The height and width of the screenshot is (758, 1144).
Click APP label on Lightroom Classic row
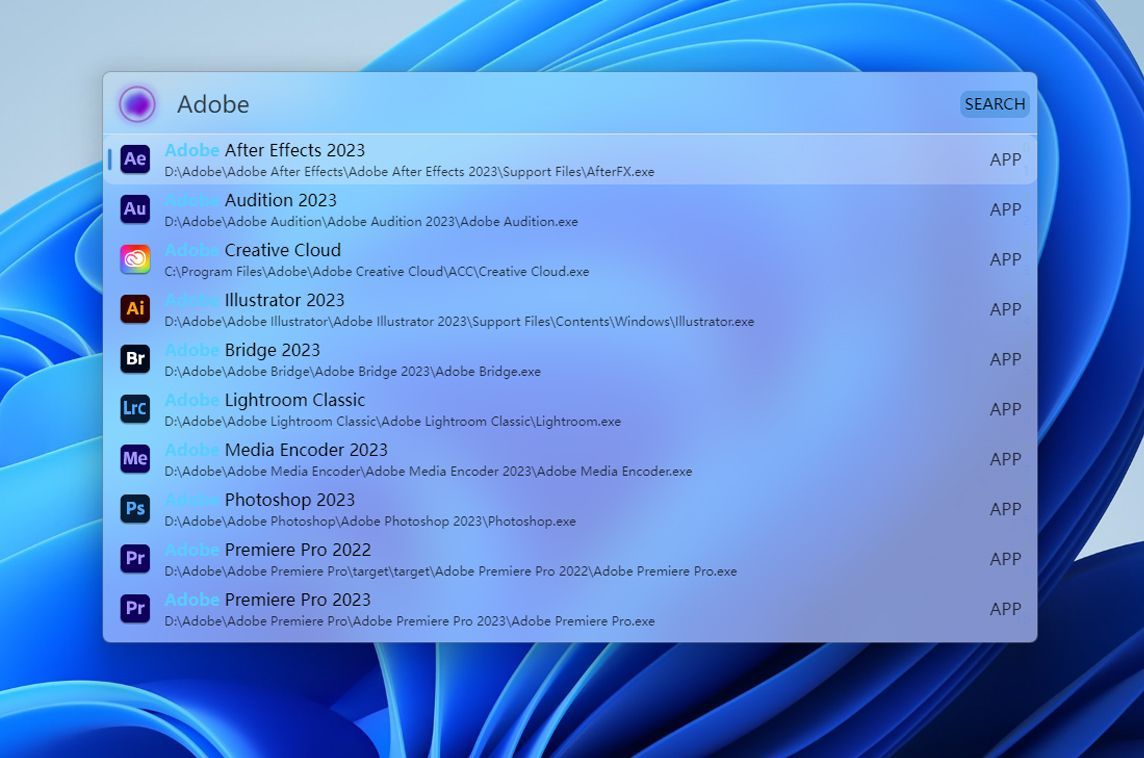[1005, 409]
